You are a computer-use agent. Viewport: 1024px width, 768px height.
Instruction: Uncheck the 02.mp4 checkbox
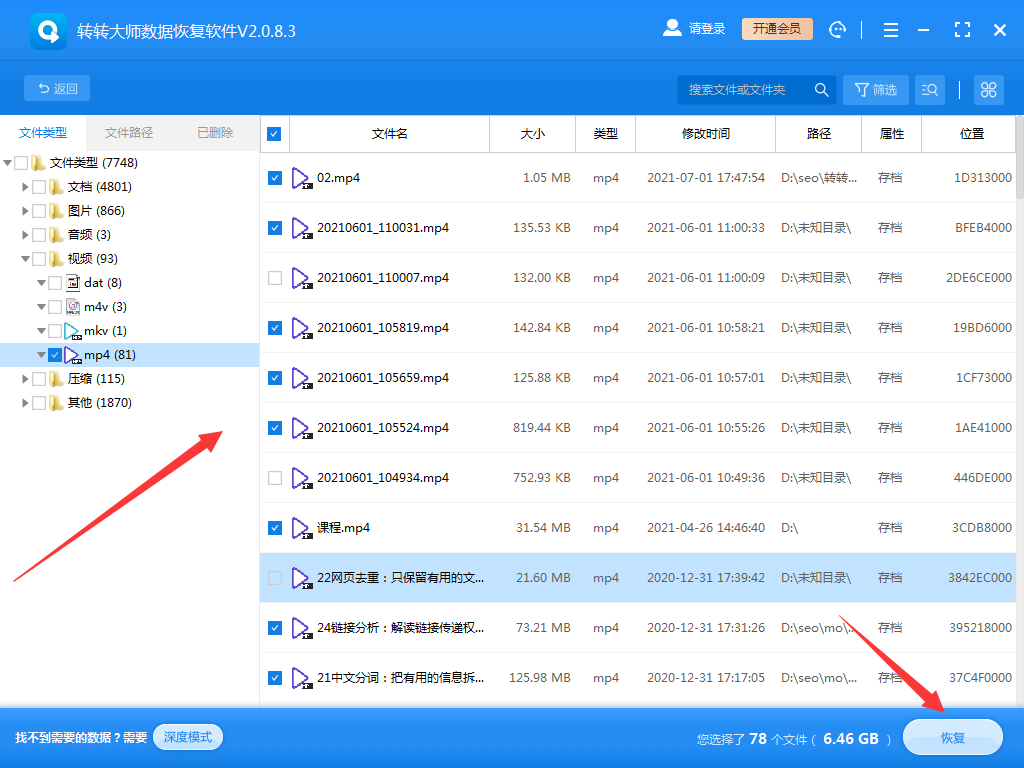click(275, 178)
